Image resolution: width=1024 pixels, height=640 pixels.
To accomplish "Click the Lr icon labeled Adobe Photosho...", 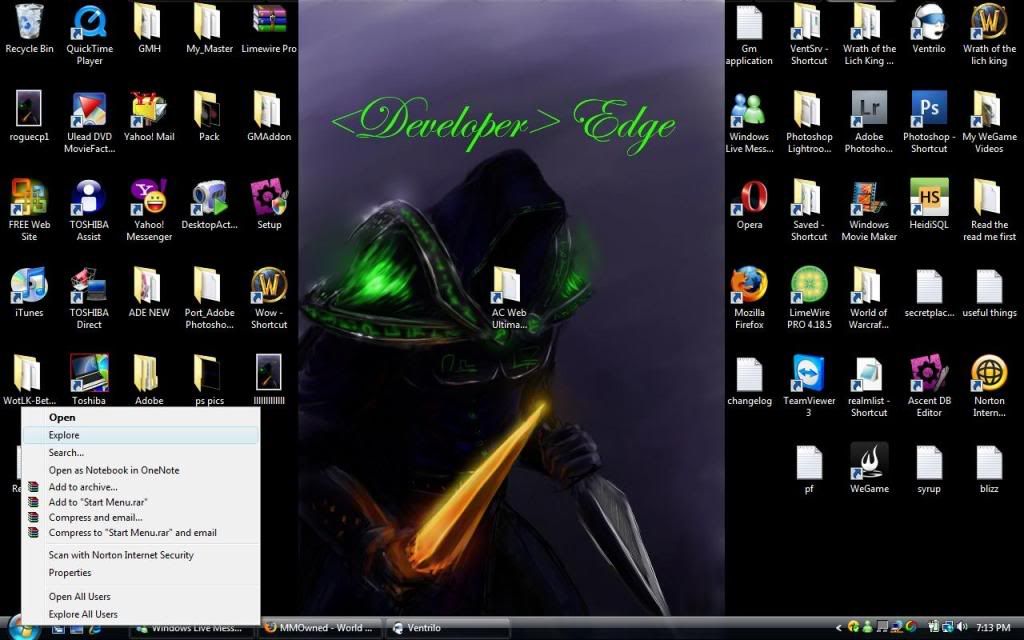I will click(869, 110).
